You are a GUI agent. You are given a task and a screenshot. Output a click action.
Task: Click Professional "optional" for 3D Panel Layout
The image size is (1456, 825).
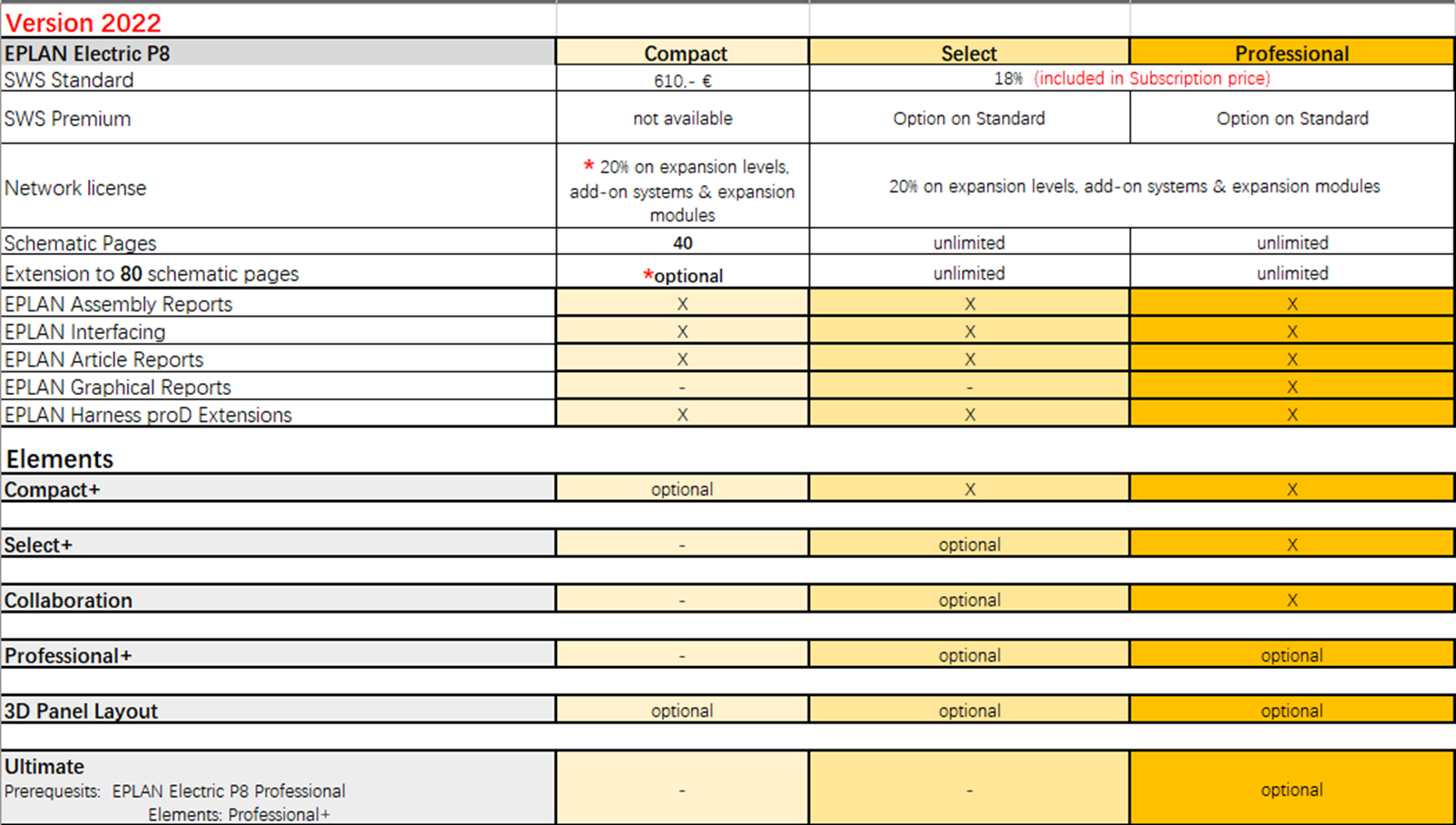pyautogui.click(x=1292, y=711)
